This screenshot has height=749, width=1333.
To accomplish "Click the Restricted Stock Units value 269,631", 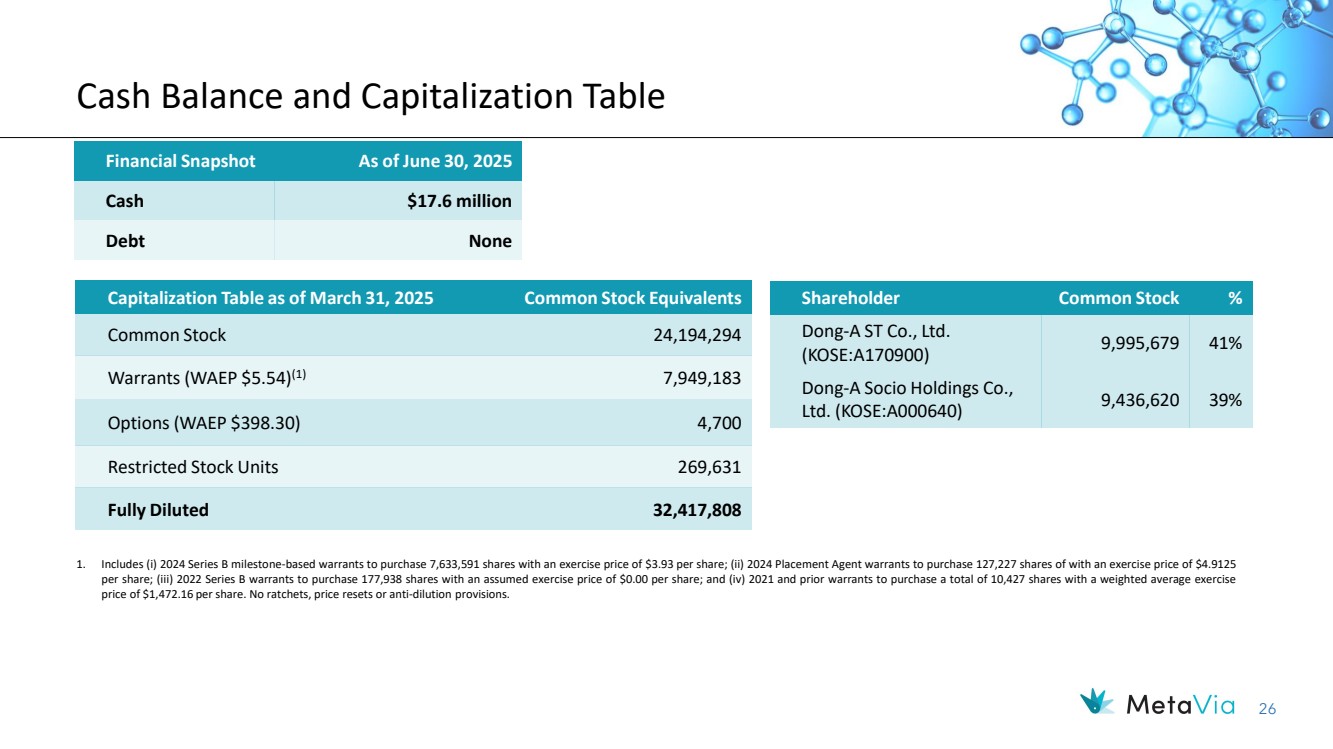I will point(706,466).
